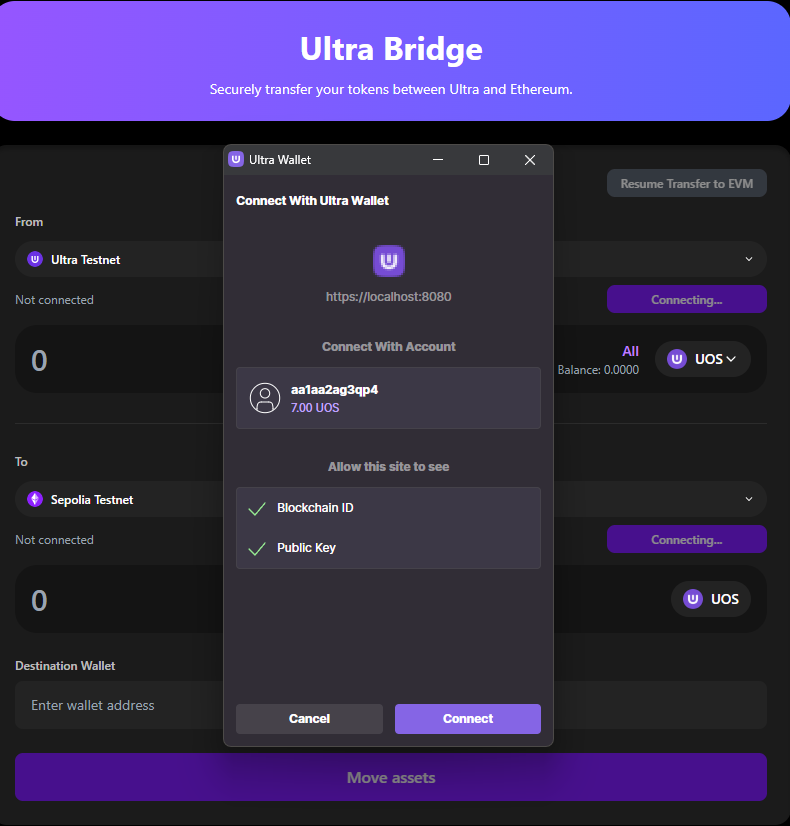
Task: Select account aa1aa2ag3qp4
Action: [x=388, y=397]
